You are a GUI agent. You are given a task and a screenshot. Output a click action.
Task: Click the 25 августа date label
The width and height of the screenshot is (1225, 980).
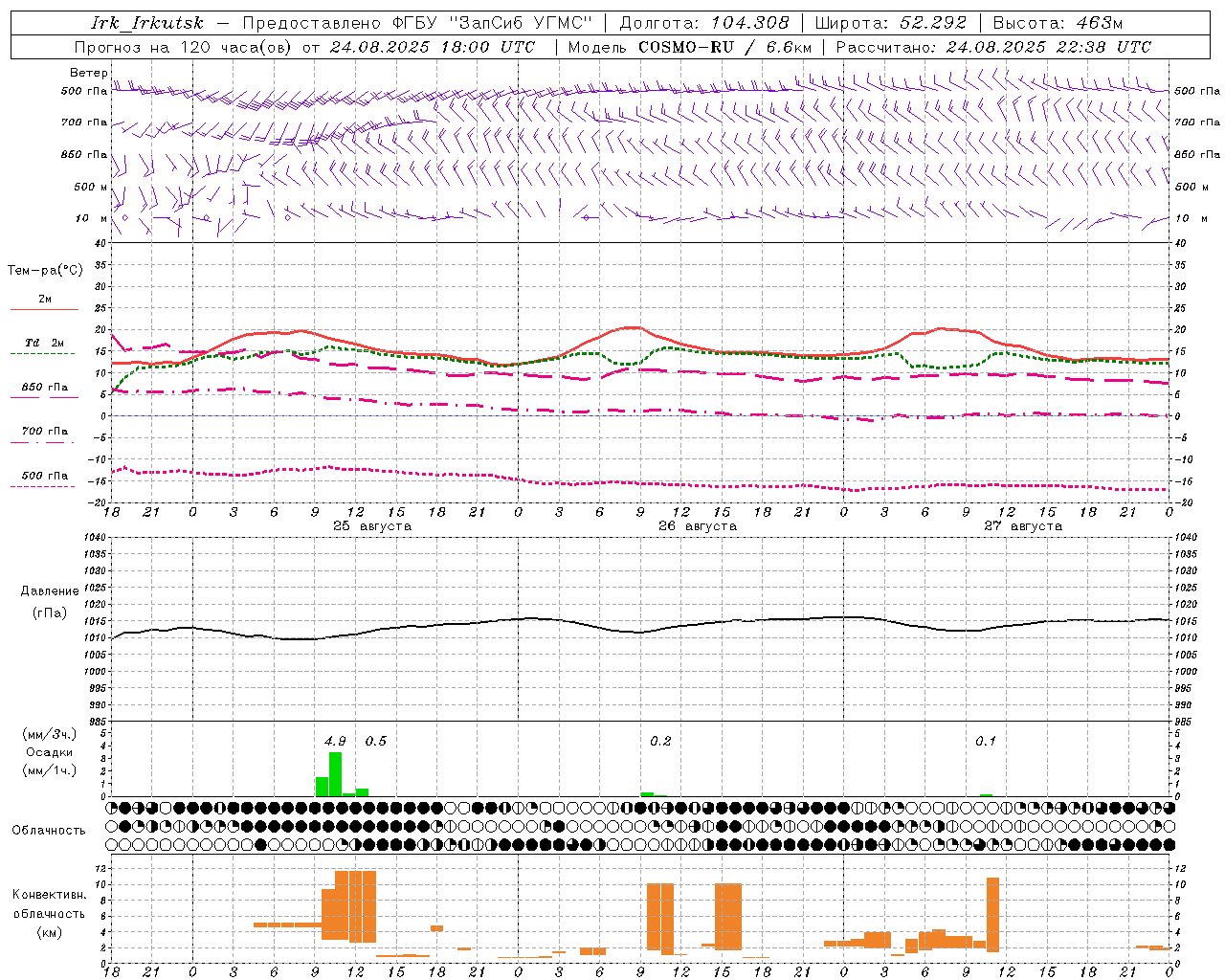372,526
